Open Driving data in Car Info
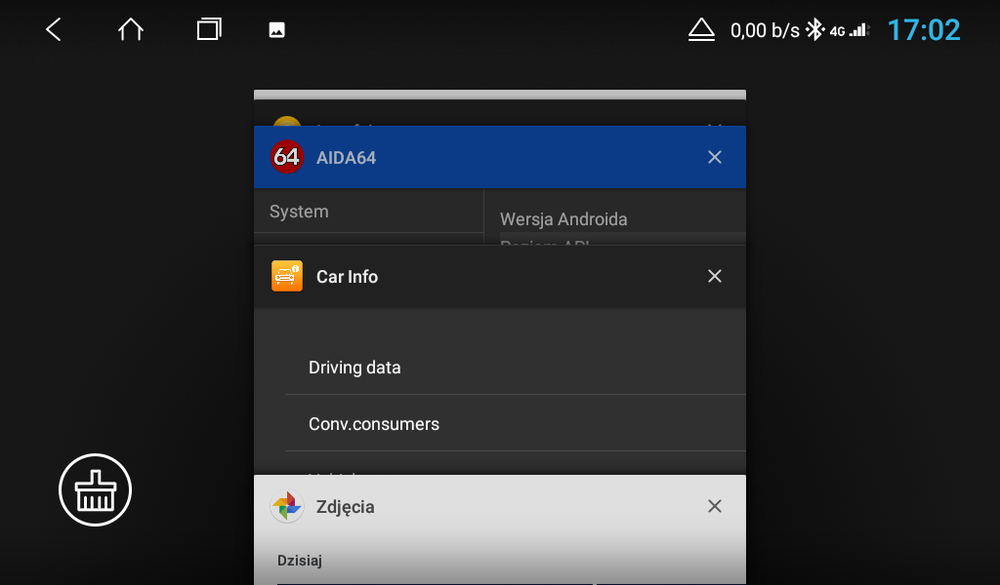 tap(355, 367)
